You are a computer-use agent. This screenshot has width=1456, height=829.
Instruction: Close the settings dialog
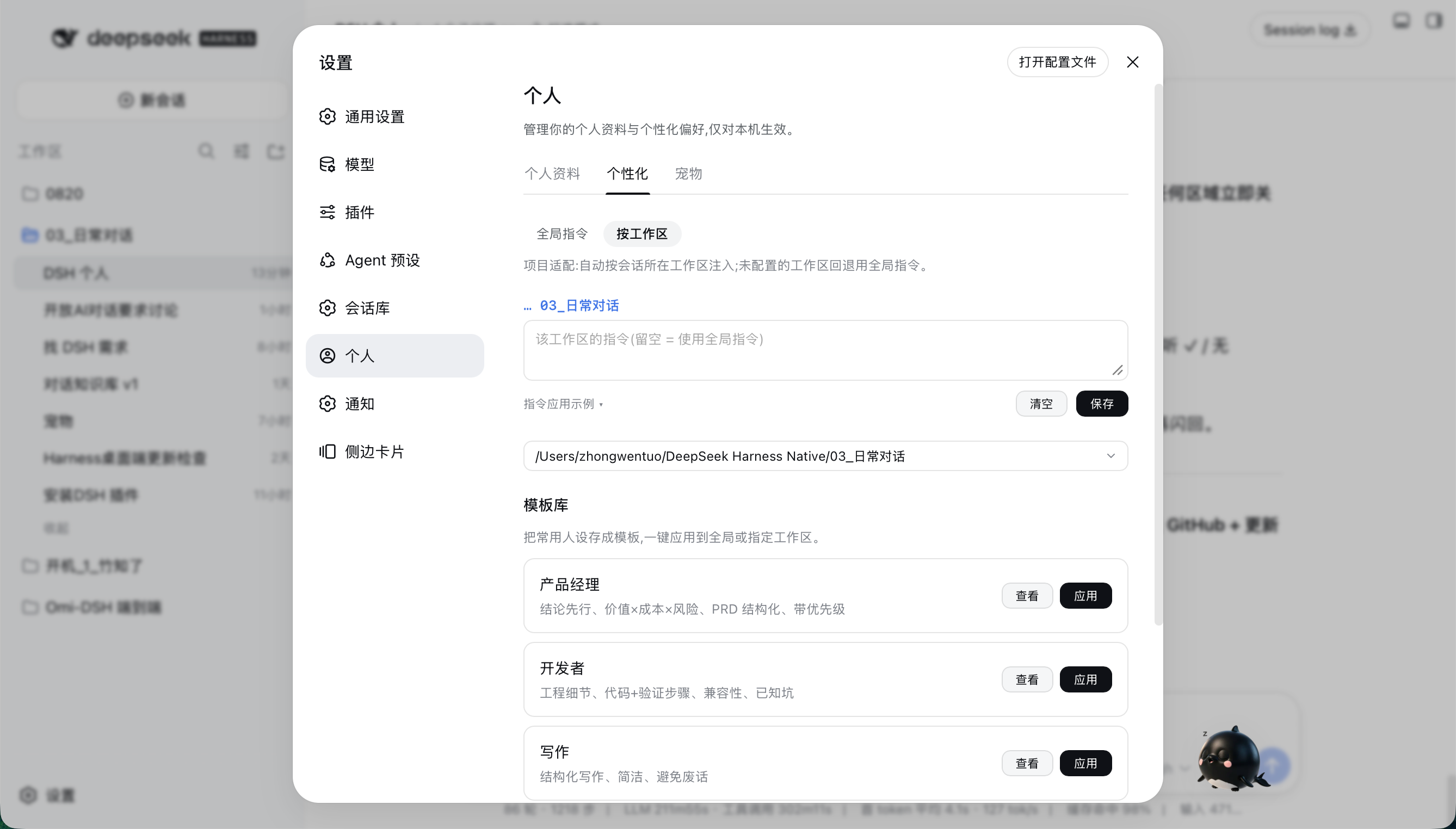tap(1133, 62)
